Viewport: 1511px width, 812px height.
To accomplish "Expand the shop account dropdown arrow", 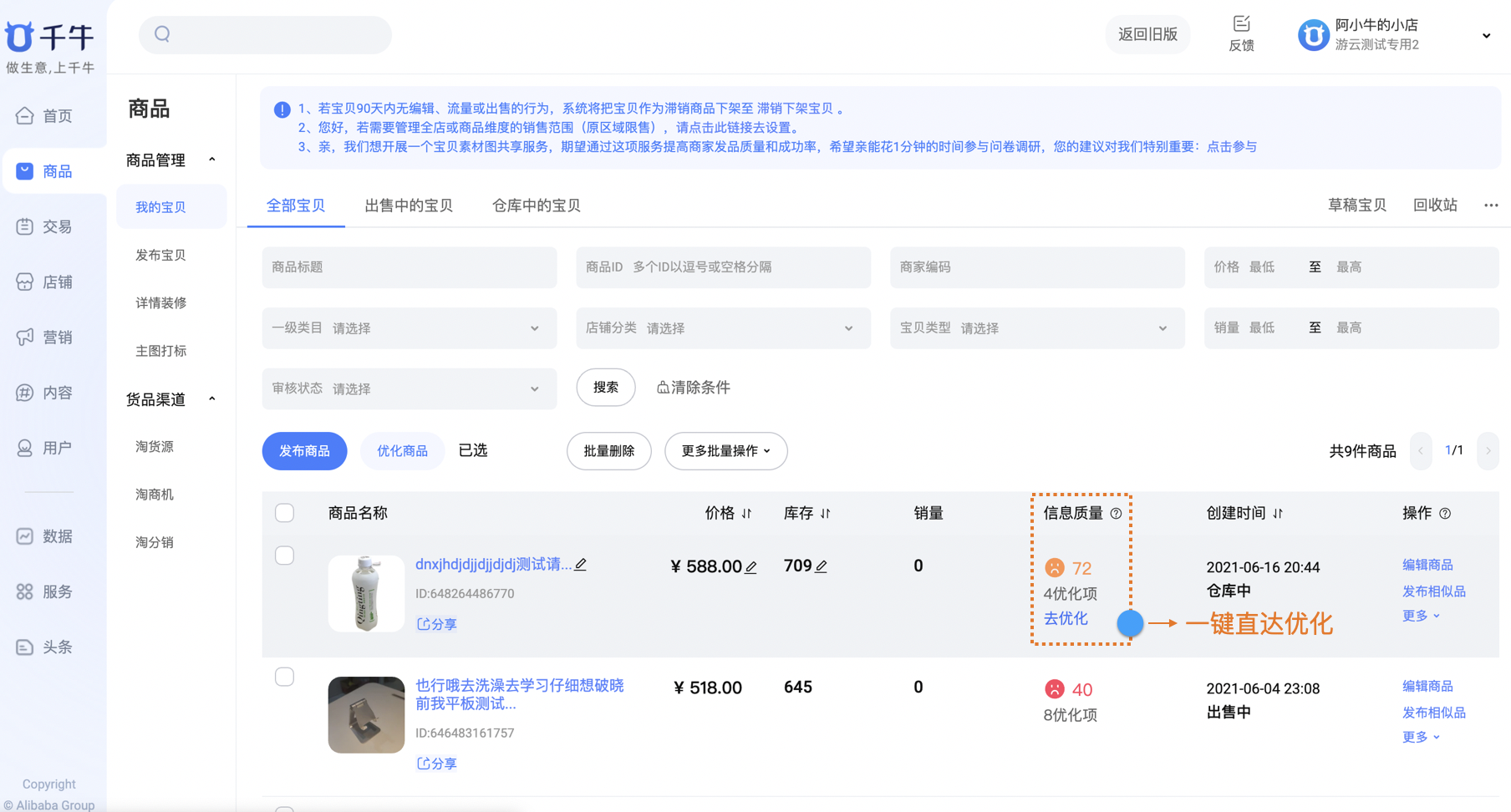I will pyautogui.click(x=1486, y=36).
